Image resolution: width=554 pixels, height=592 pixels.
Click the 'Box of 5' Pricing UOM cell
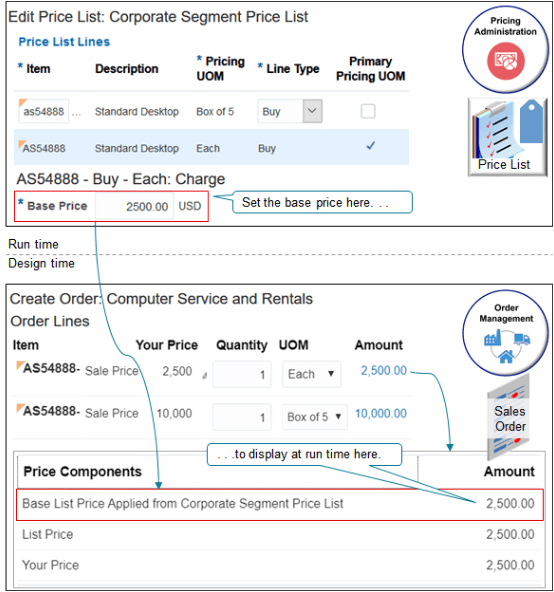tap(215, 111)
